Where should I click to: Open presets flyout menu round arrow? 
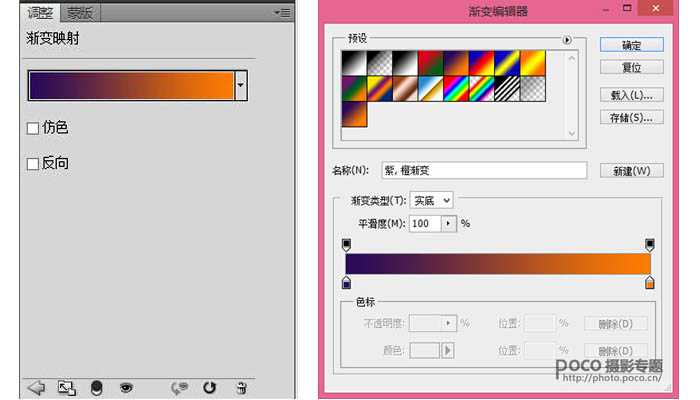pyautogui.click(x=568, y=41)
